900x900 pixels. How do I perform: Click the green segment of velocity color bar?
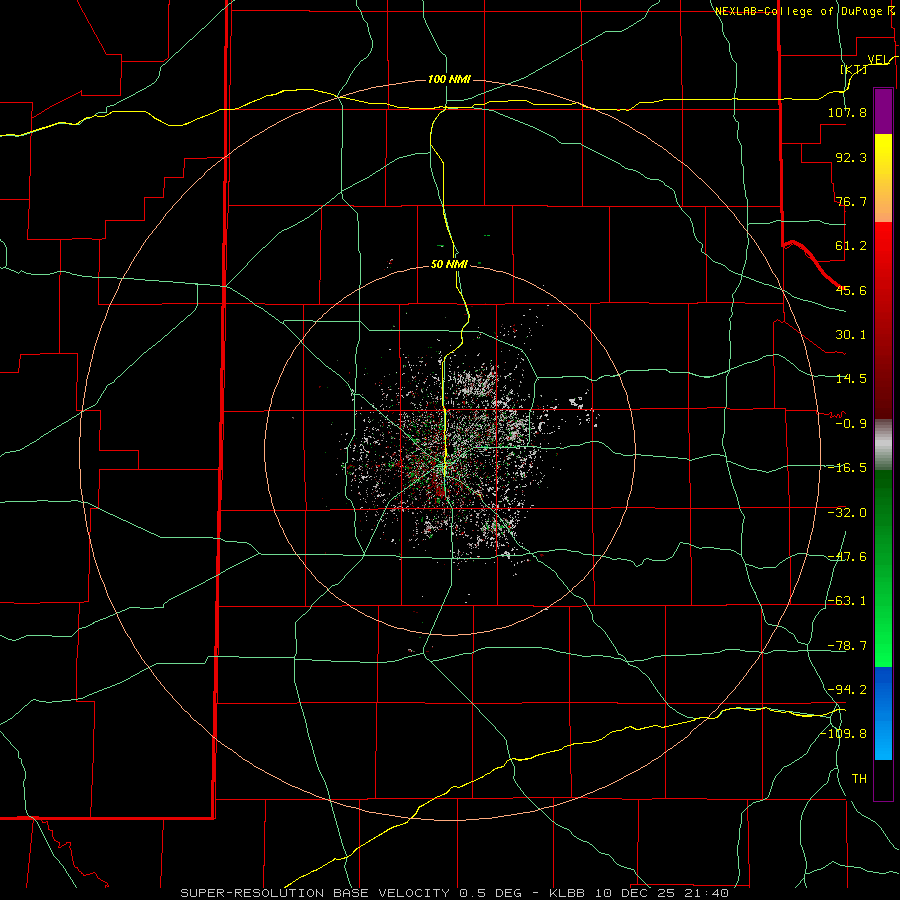point(883,568)
